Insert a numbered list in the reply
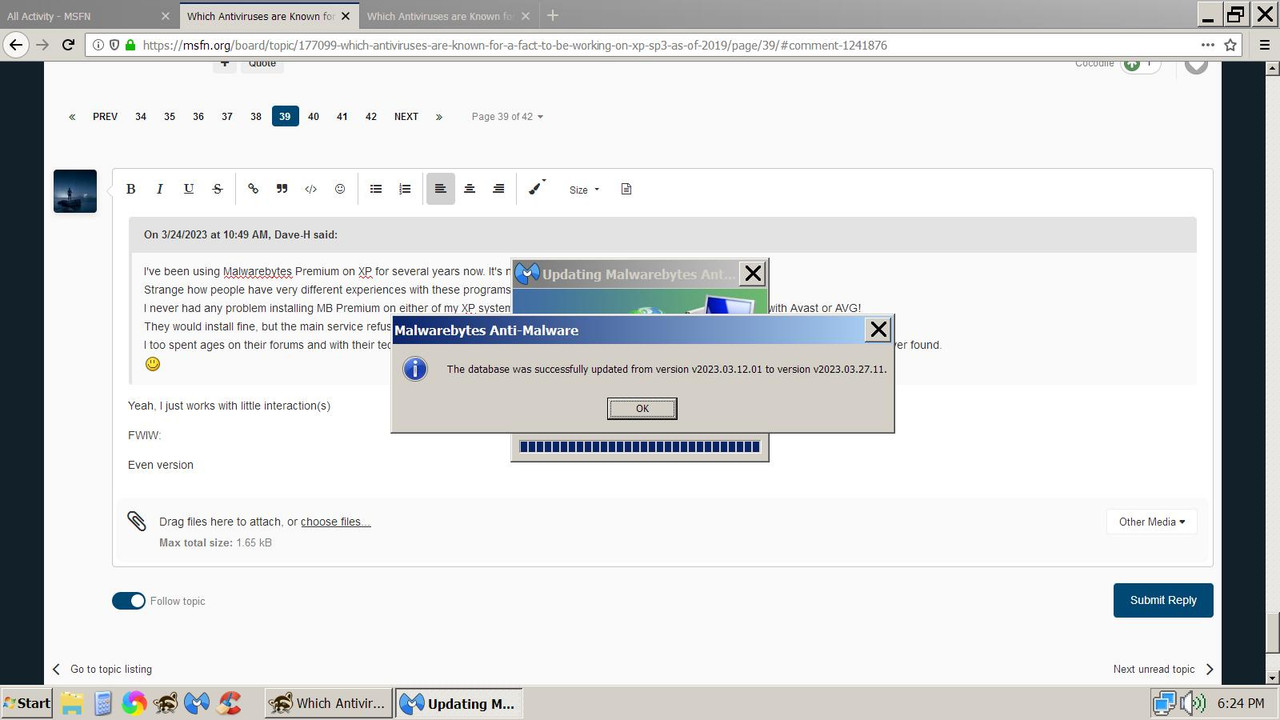 coord(405,189)
